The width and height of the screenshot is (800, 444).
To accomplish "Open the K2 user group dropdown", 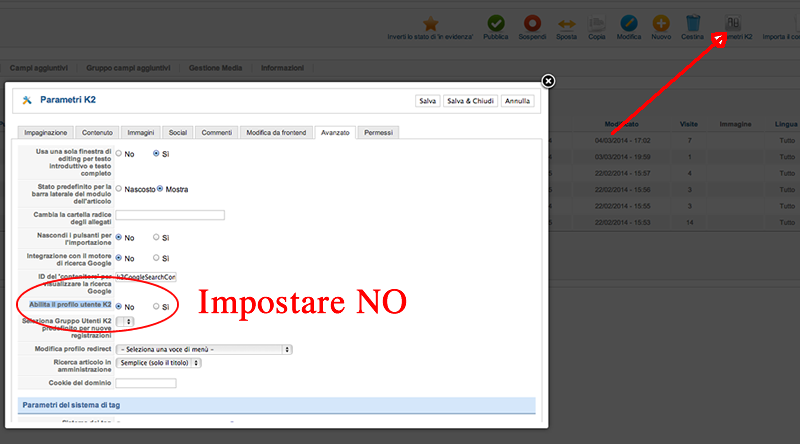I will point(125,322).
